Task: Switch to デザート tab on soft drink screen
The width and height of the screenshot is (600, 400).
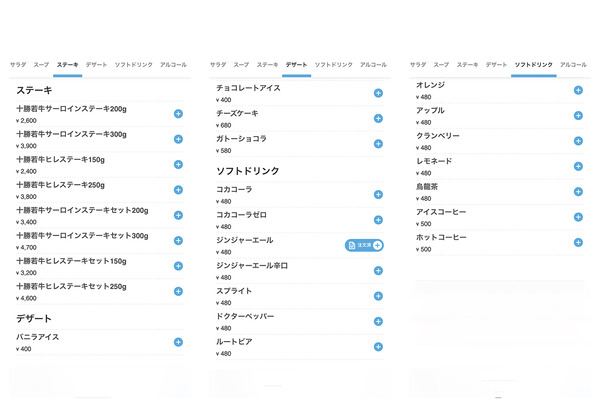Action: [496, 65]
